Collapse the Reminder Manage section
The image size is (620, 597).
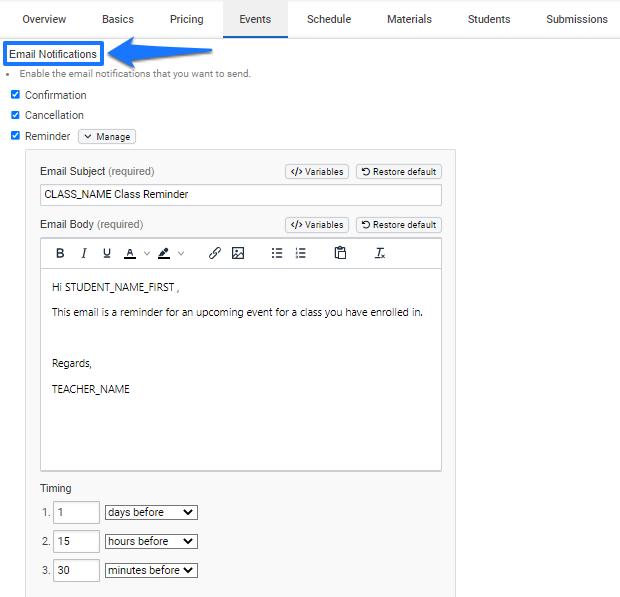pos(107,137)
